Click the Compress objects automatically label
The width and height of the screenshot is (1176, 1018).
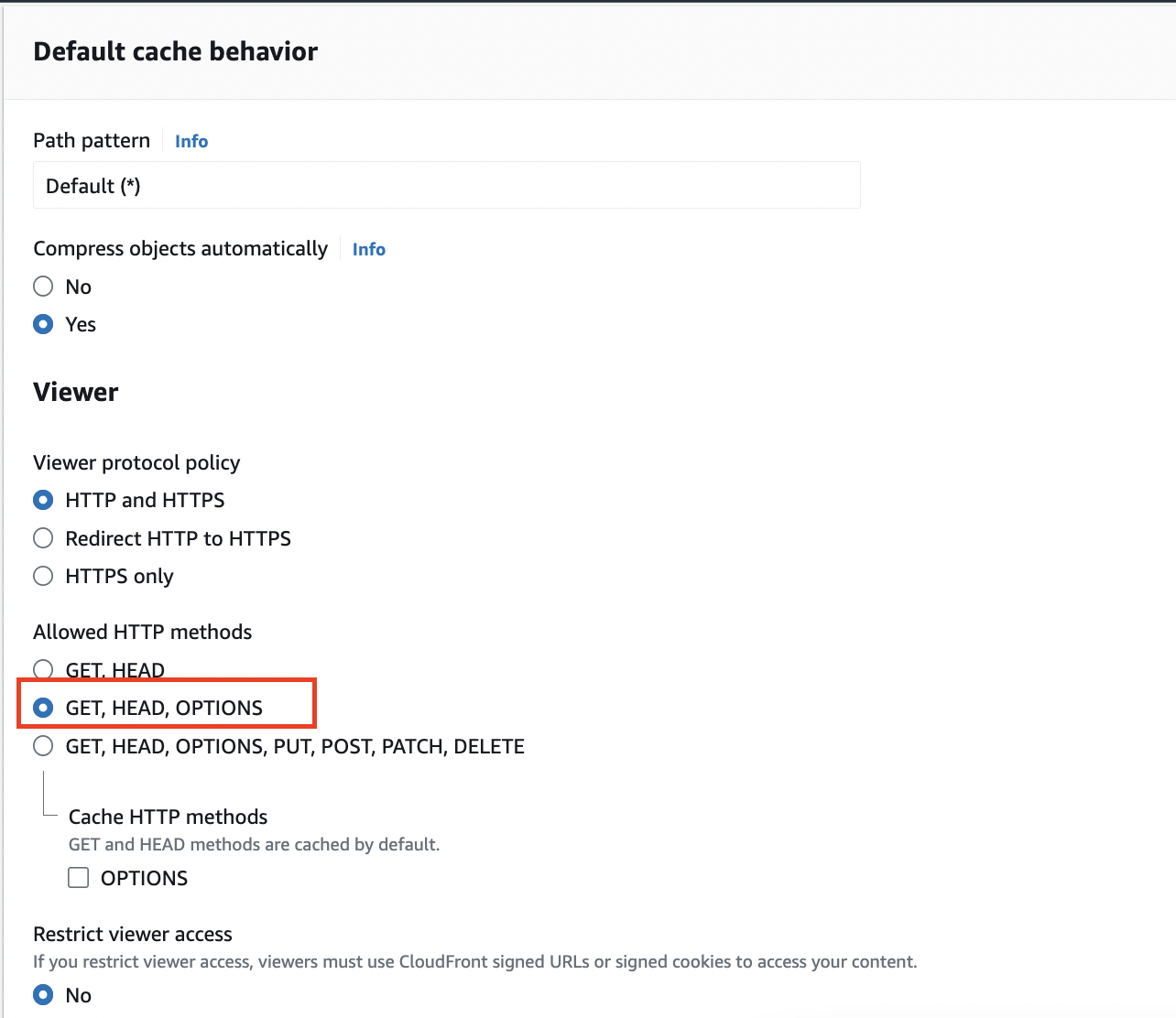click(x=180, y=249)
